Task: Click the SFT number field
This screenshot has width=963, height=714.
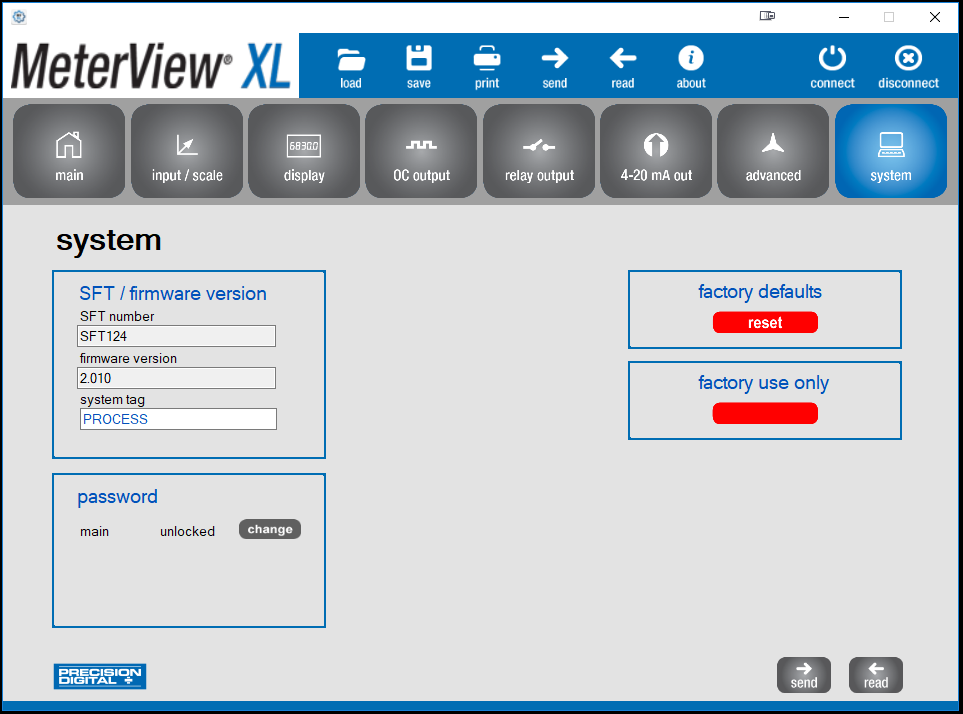Action: [x=176, y=336]
